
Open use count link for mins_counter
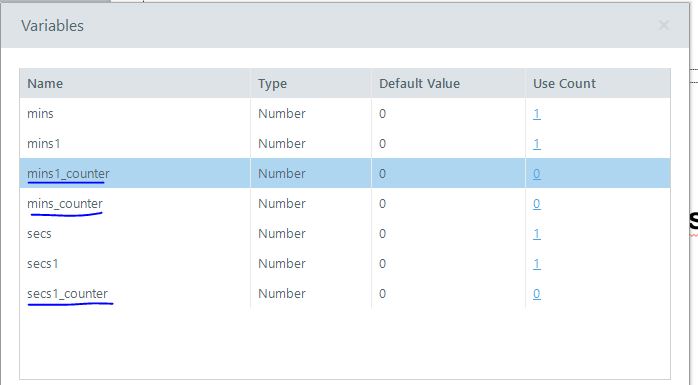pos(537,204)
